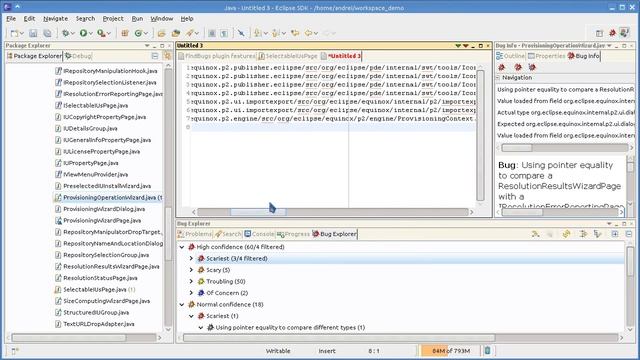Screen dimensions: 640x360
Task: Switch to the Java perspective icon
Action: coord(624,33)
